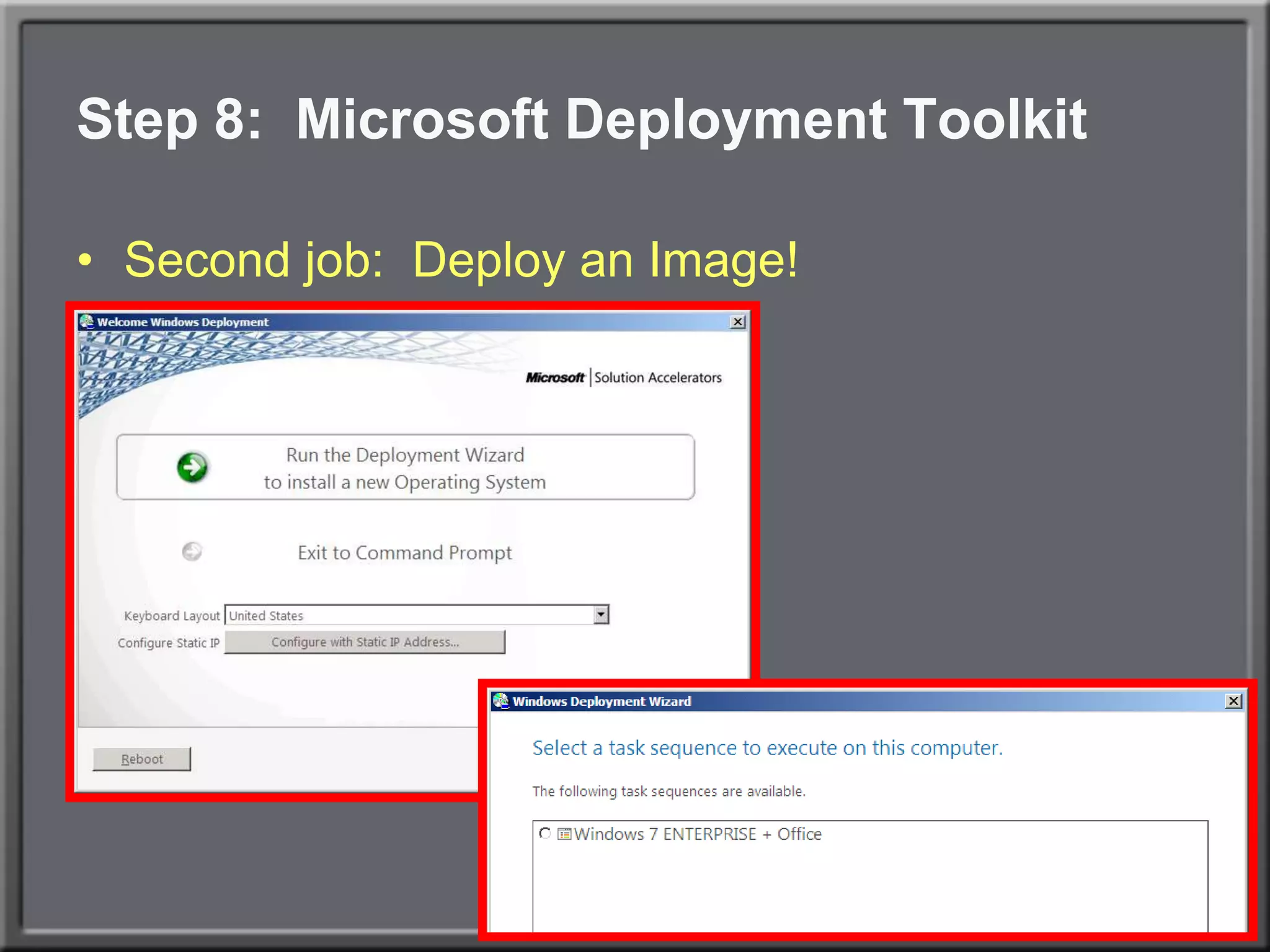Image resolution: width=1270 pixels, height=952 pixels.
Task: Click Windows 7 ENTERPRISE + Office task sequence text
Action: 698,834
